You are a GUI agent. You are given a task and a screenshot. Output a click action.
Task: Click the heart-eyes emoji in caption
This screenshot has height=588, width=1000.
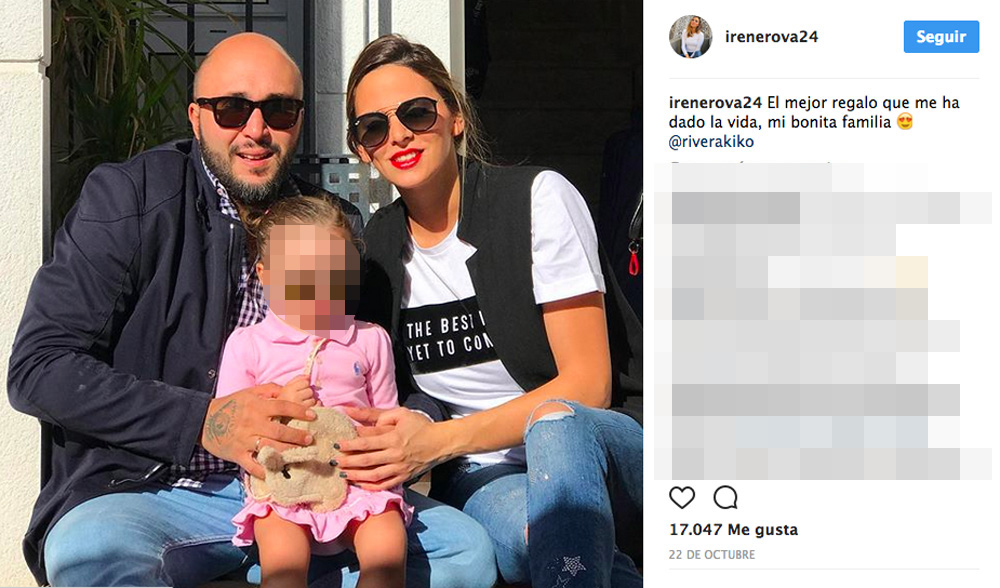(x=904, y=121)
